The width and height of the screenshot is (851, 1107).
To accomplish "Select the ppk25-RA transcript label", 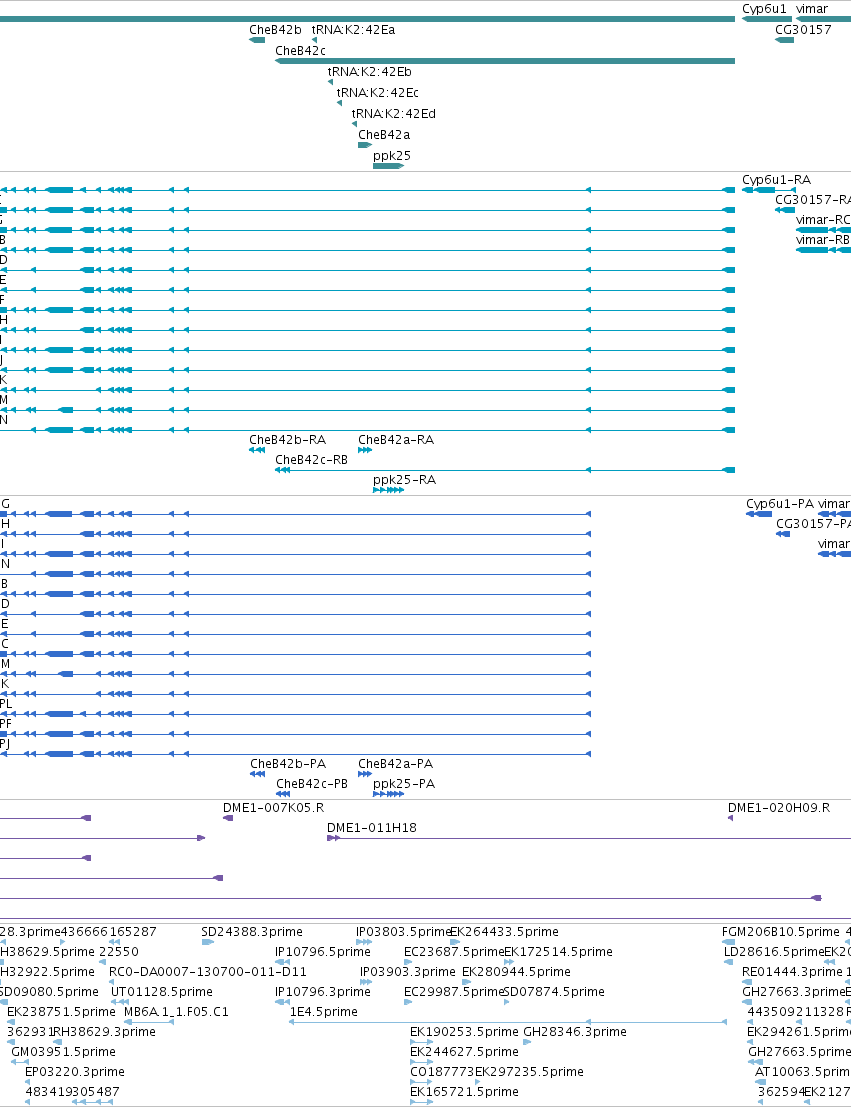I will 404,480.
